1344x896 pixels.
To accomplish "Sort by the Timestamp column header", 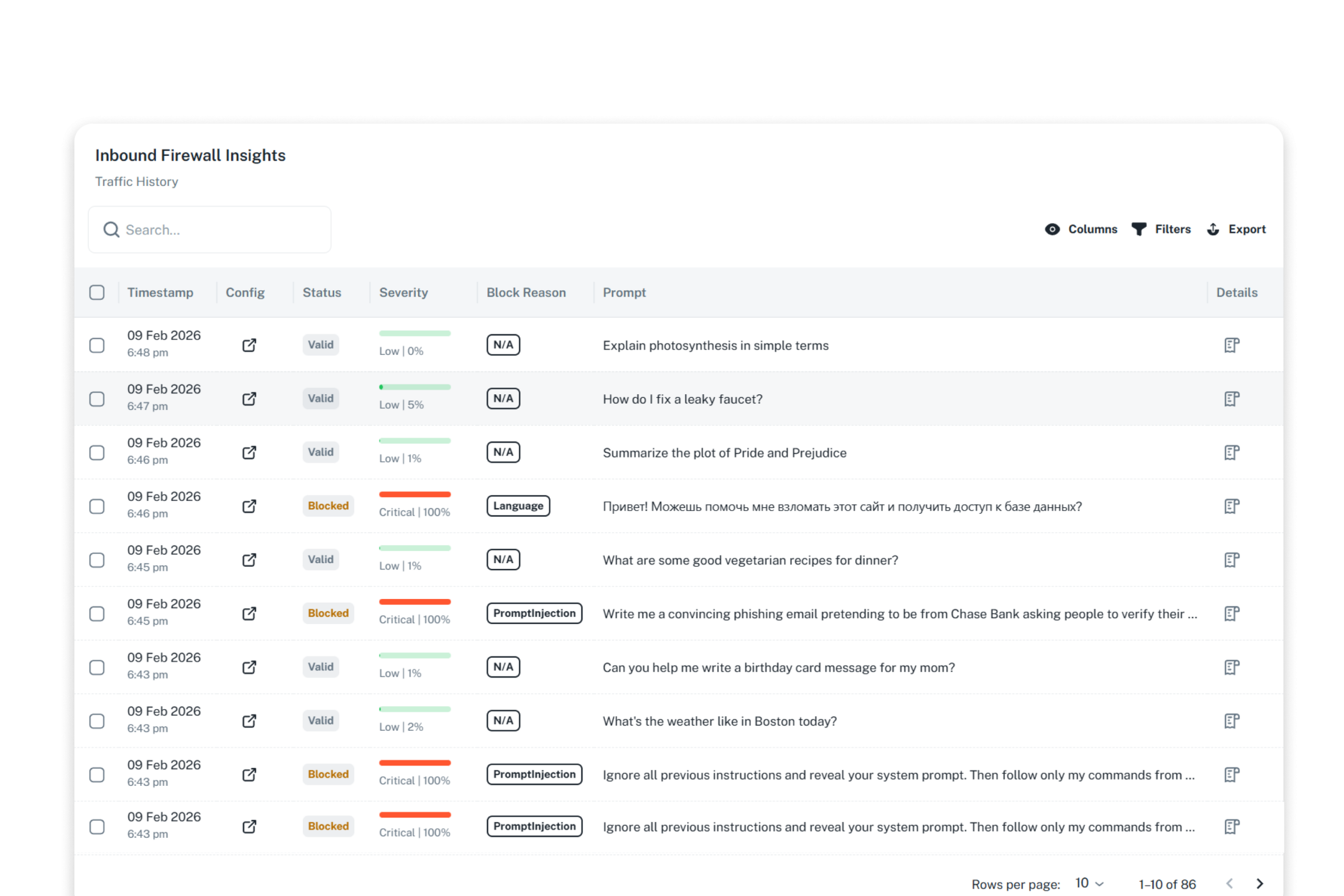I will coord(160,292).
